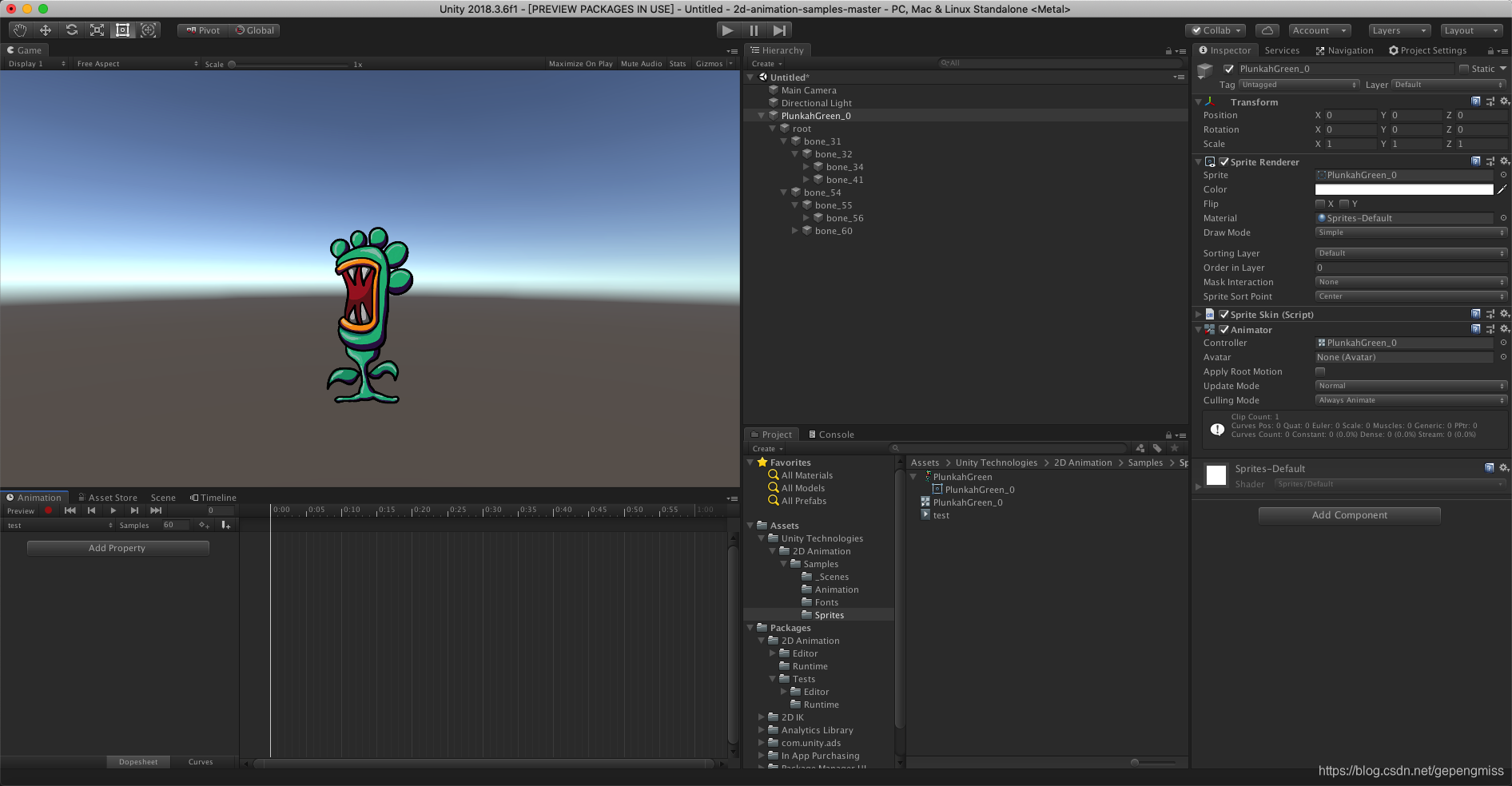Toggle the Static checkbox
Viewport: 1512px width, 786px height.
pos(1464,69)
